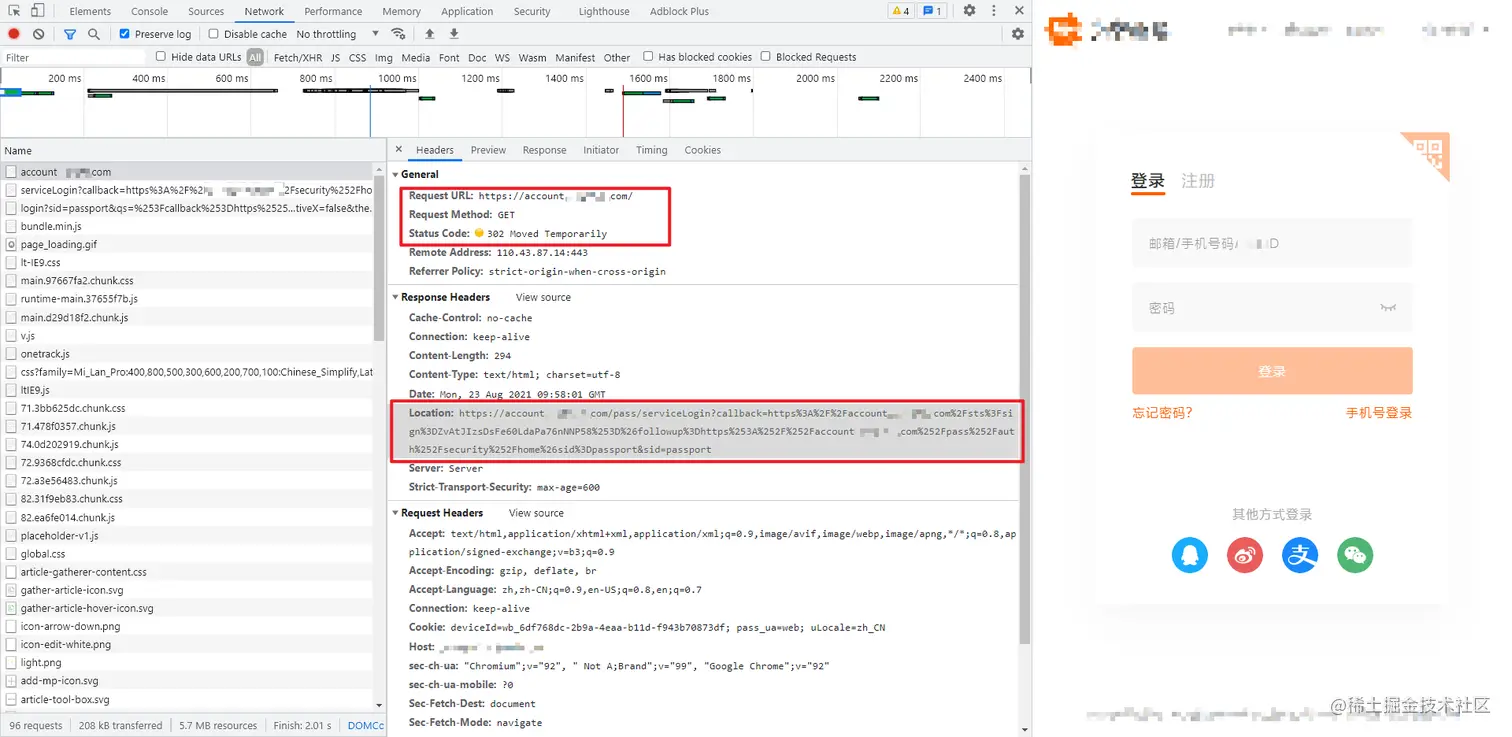Log in with WeChat icon

tap(1355, 555)
